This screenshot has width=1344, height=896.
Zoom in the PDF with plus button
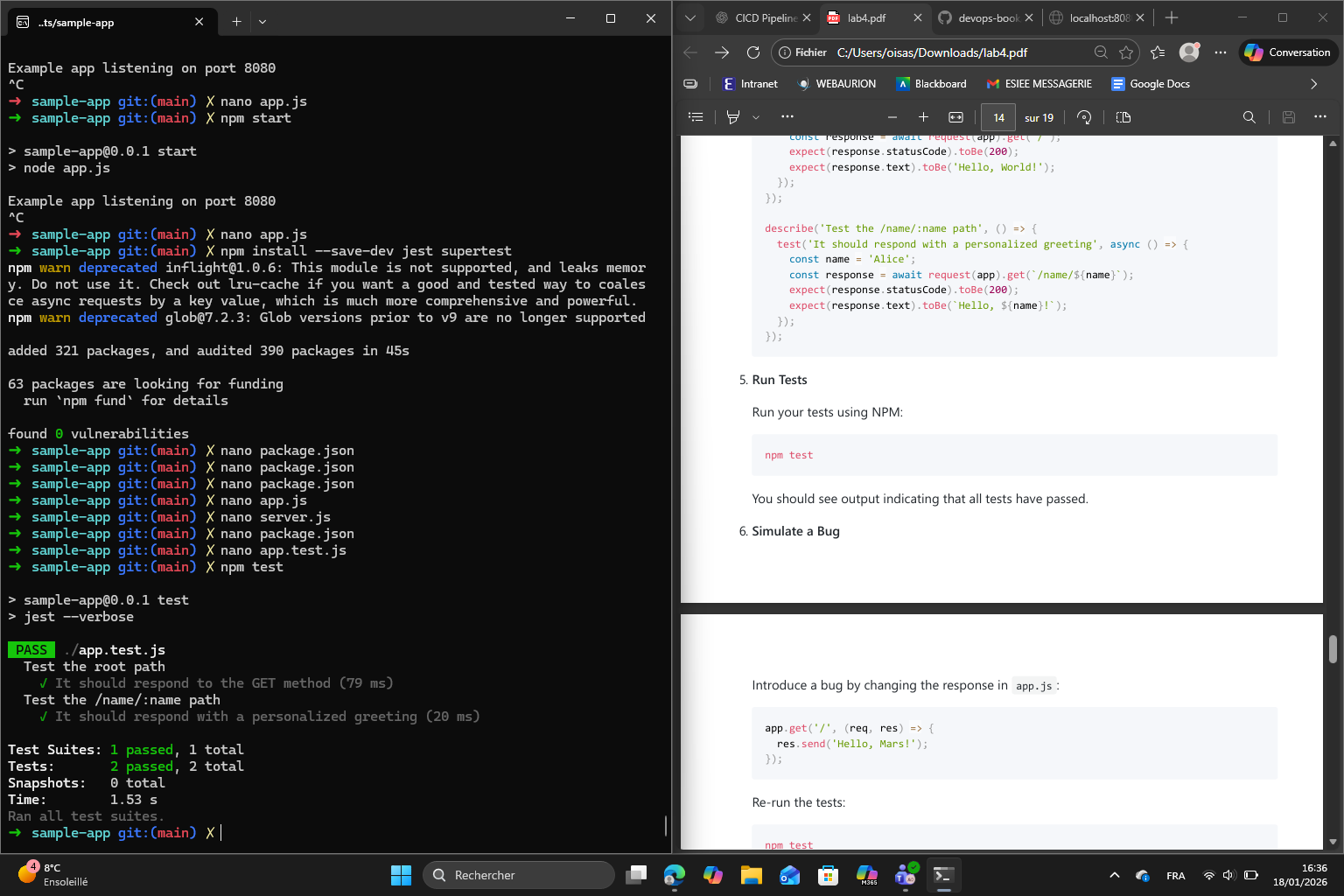click(x=923, y=117)
